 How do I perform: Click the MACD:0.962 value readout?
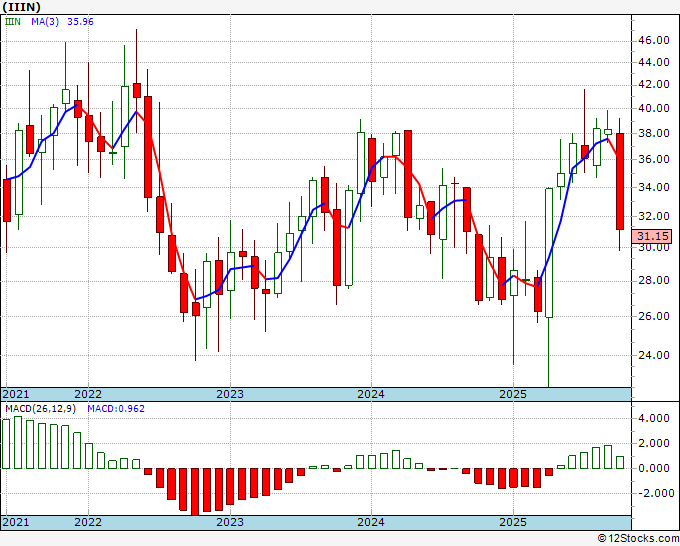click(116, 409)
